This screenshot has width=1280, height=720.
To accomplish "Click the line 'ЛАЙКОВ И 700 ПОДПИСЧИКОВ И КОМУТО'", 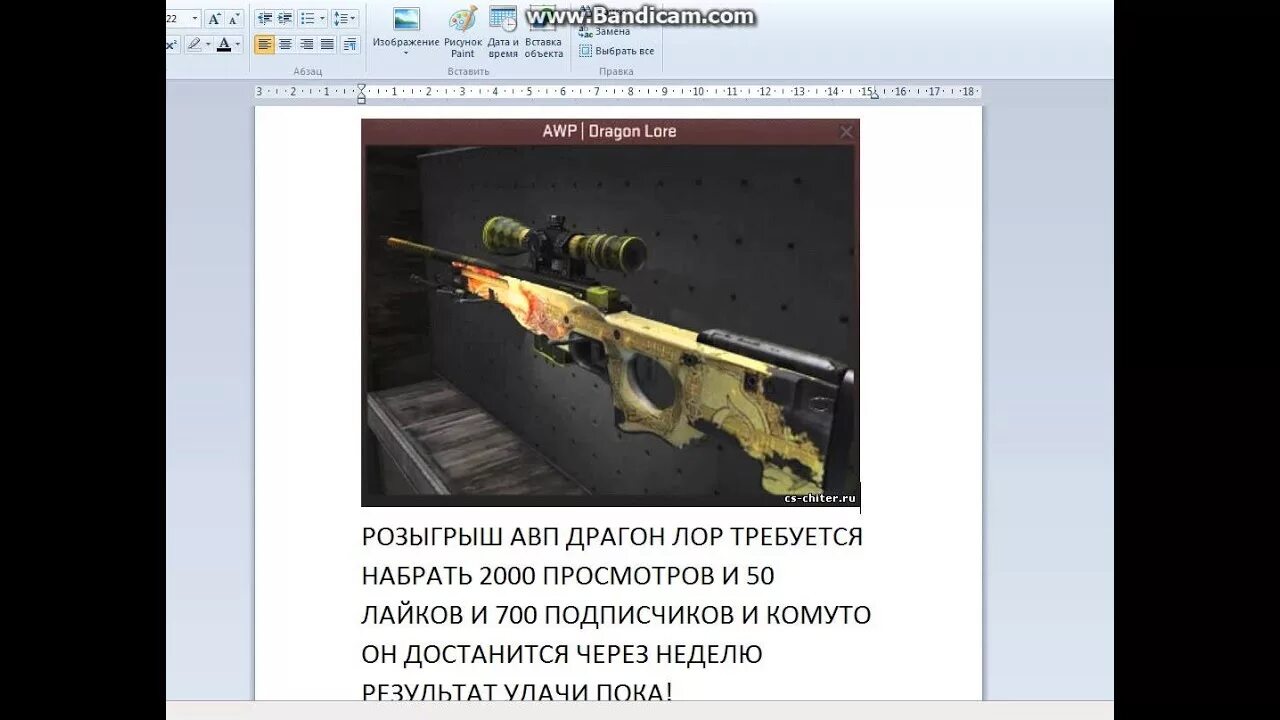I will pos(616,615).
